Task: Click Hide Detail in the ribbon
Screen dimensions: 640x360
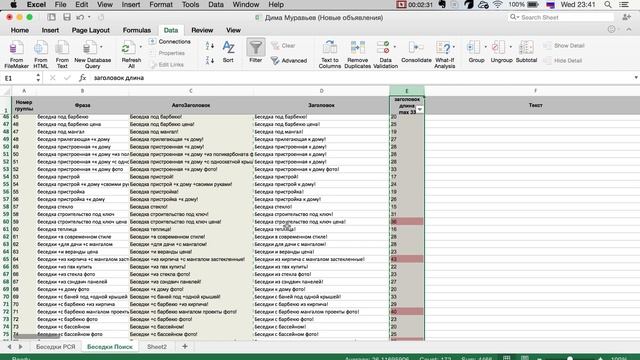Action: tap(563, 60)
